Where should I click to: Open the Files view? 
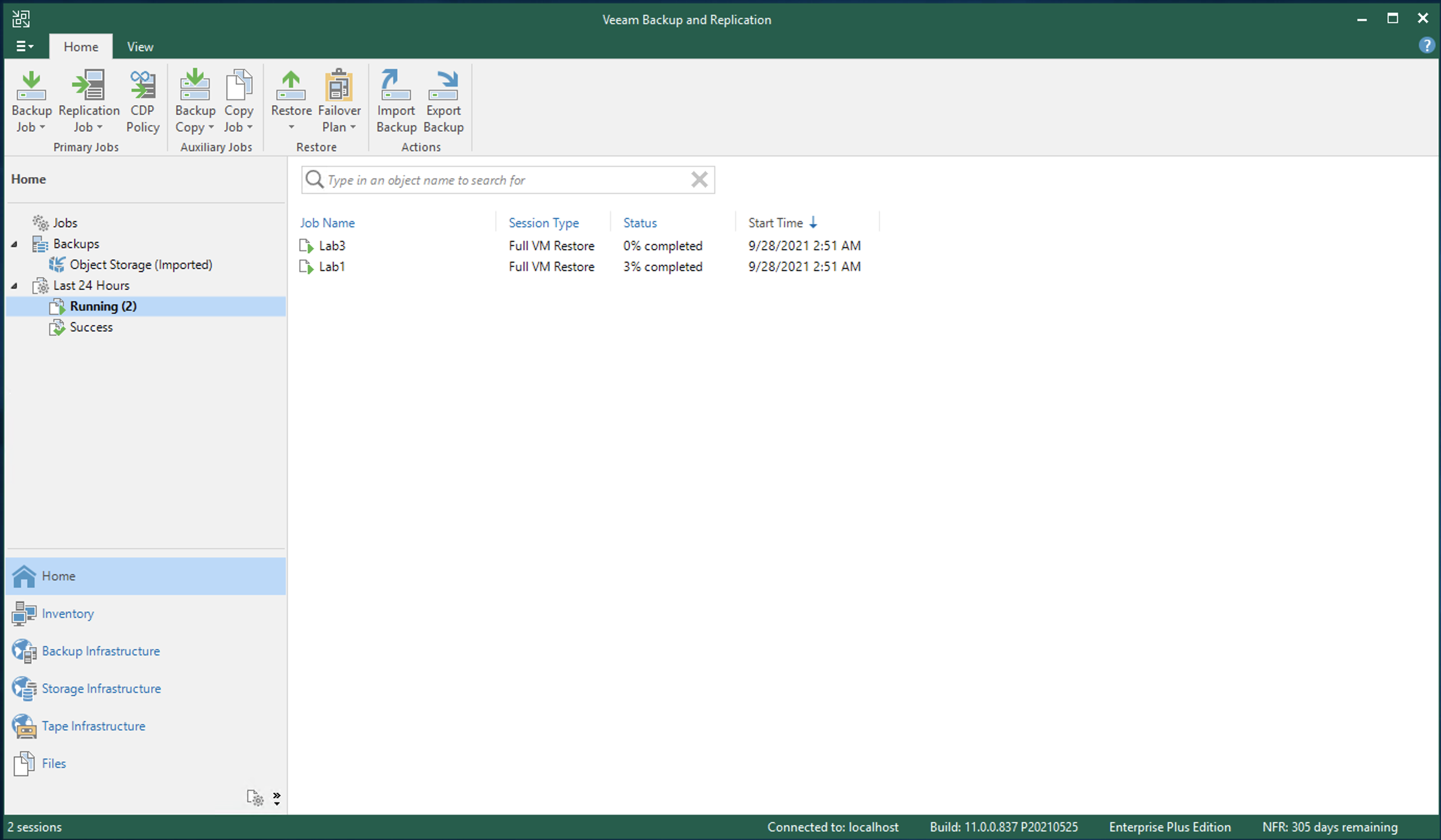tap(54, 764)
